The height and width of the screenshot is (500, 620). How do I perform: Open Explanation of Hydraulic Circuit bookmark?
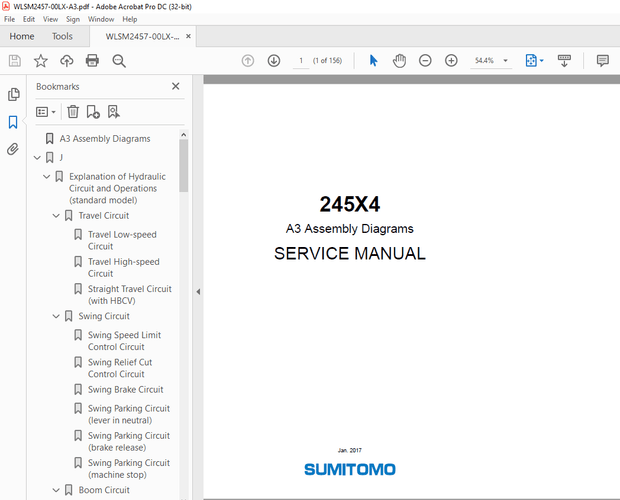(117, 188)
